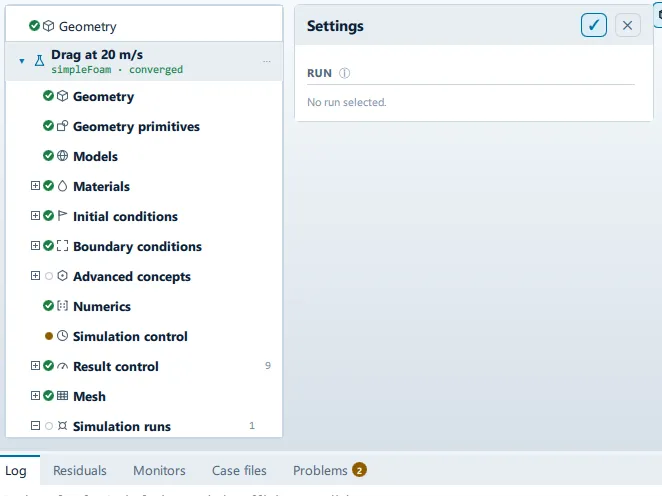
Task: Click the empty status circle of Simulation runs
Action: pyautogui.click(x=49, y=426)
